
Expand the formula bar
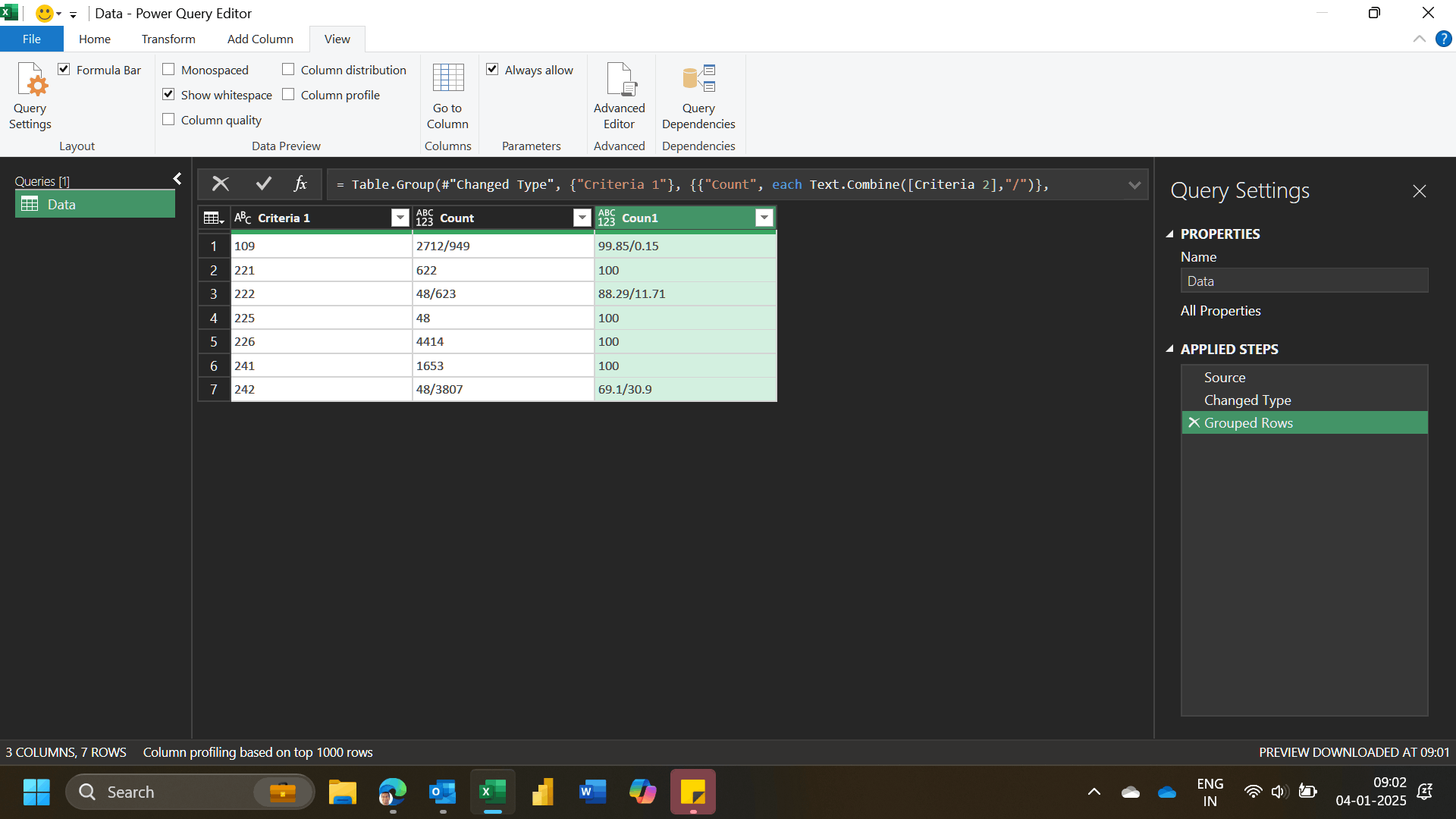click(x=1134, y=185)
